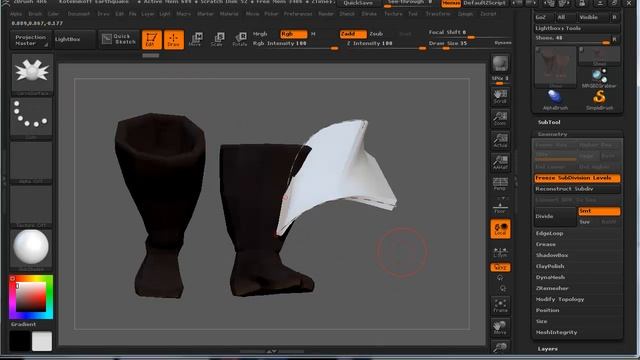Select the white secondary color swatch
This screenshot has height=360, width=640.
(x=42, y=341)
